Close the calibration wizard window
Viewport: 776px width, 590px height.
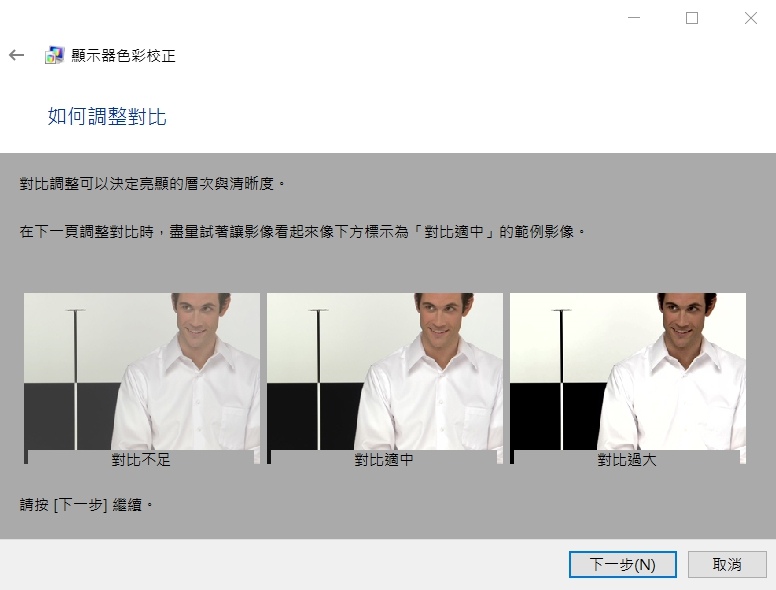[750, 18]
